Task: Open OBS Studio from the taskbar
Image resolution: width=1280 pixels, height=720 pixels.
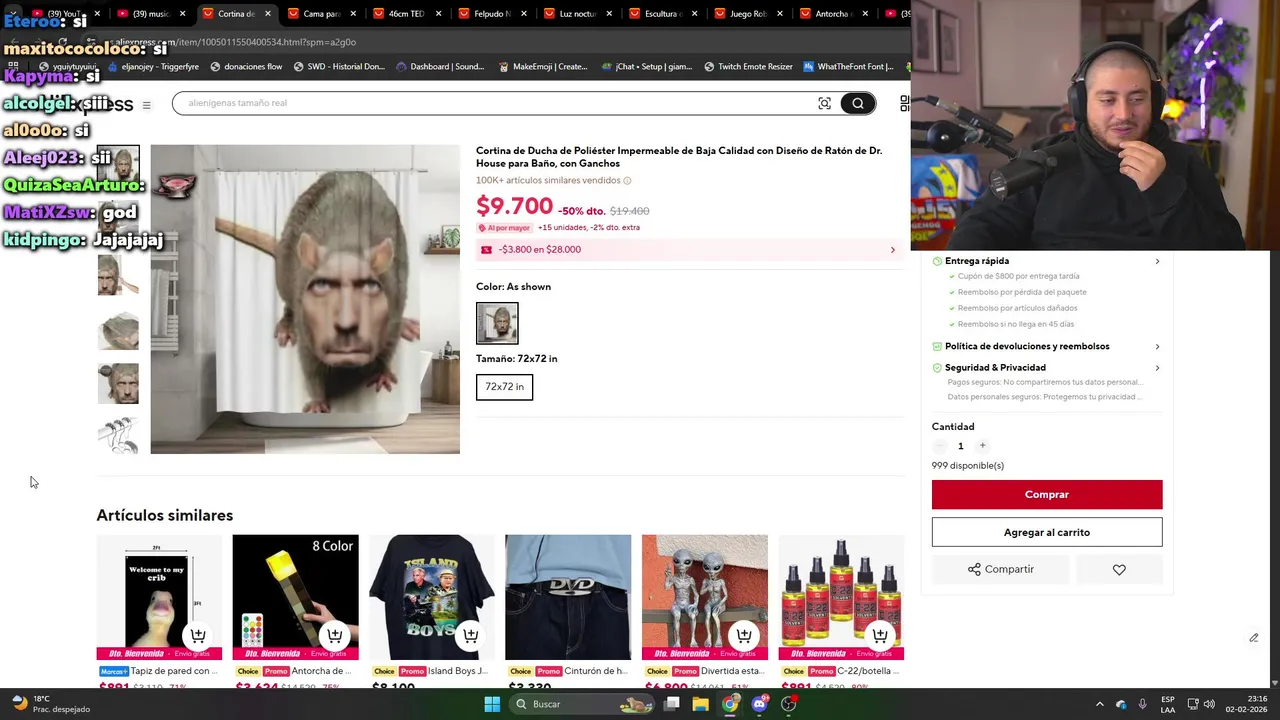Action: [x=789, y=704]
